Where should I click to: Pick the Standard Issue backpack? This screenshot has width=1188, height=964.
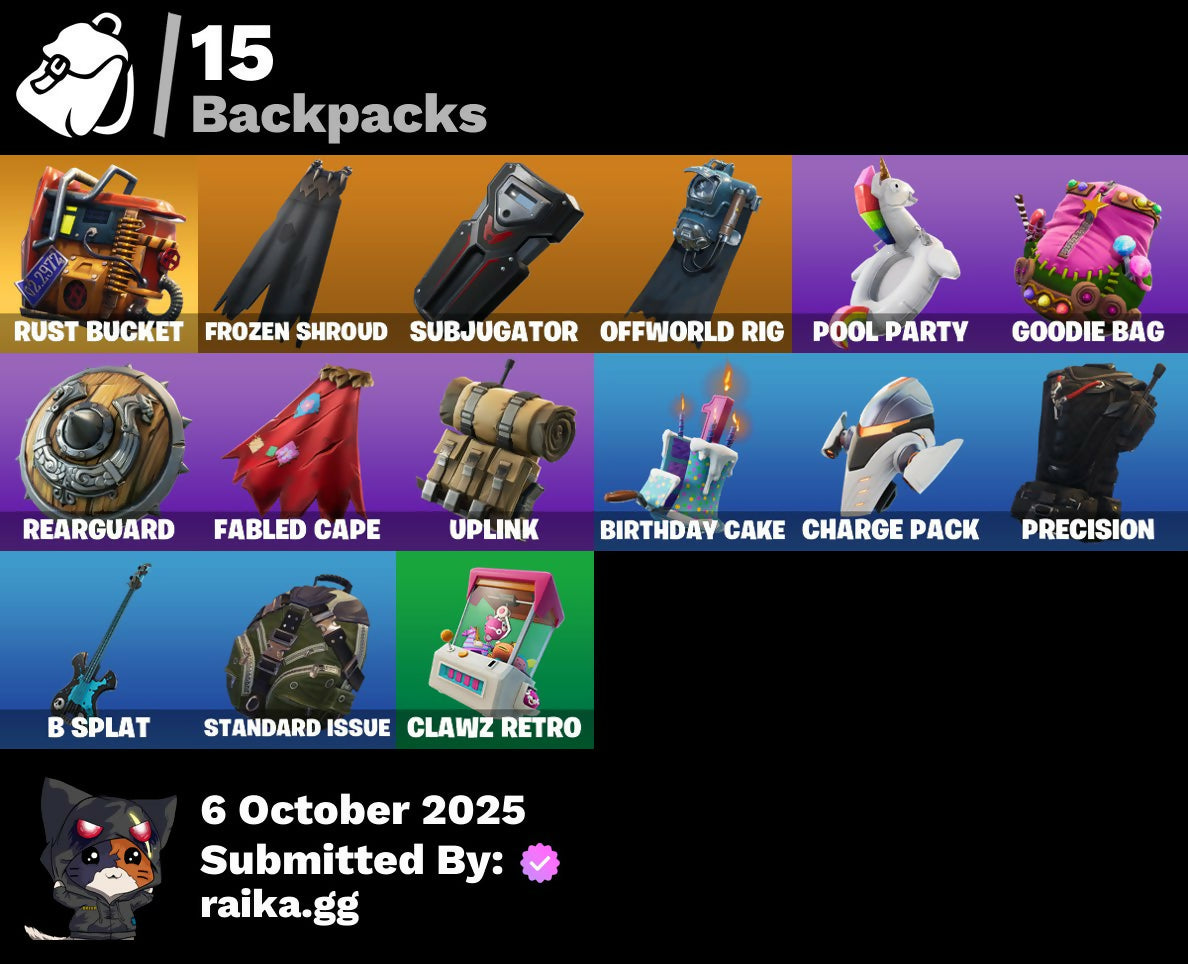296,649
